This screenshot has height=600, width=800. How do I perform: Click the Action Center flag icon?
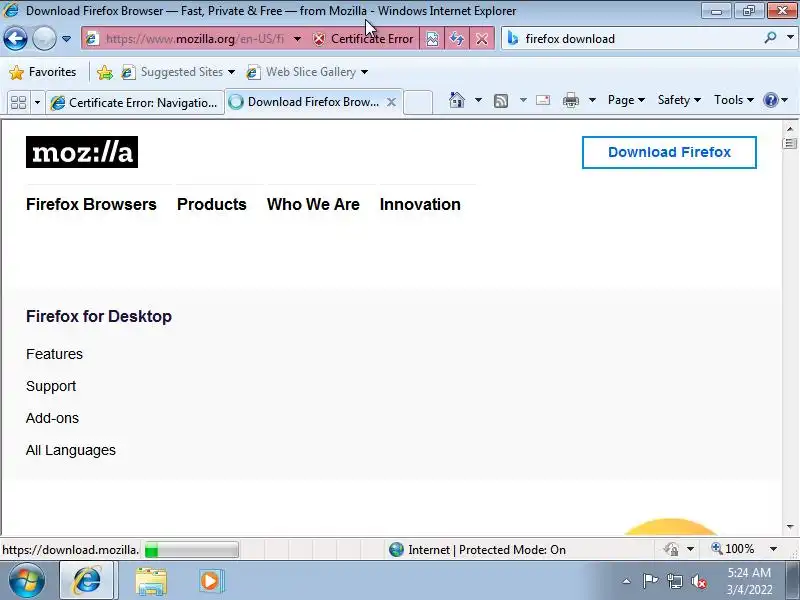click(650, 581)
